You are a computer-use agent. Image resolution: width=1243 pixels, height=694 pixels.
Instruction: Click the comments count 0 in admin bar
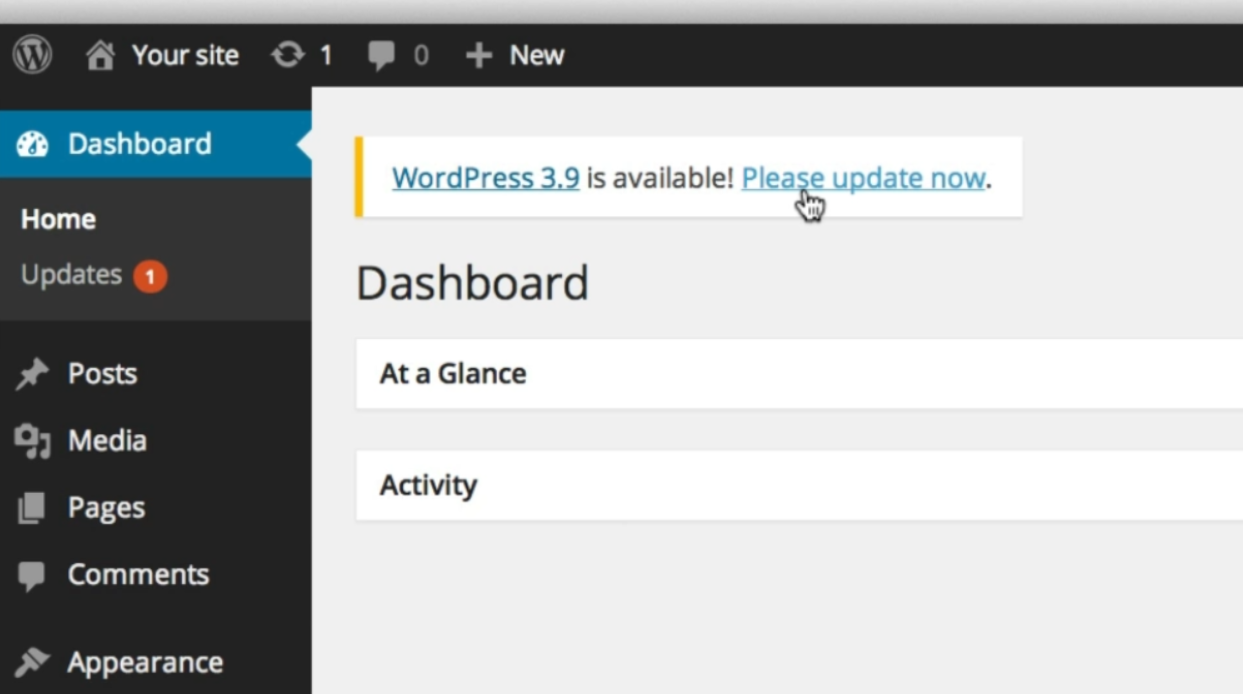click(x=421, y=56)
